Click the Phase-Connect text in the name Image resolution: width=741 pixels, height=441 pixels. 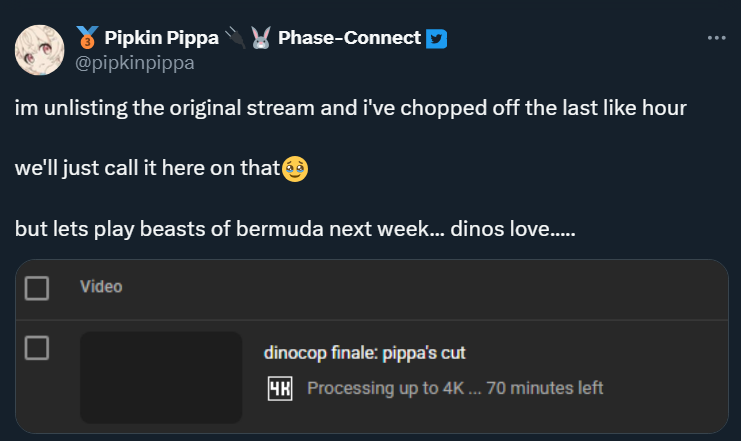pyautogui.click(x=349, y=38)
